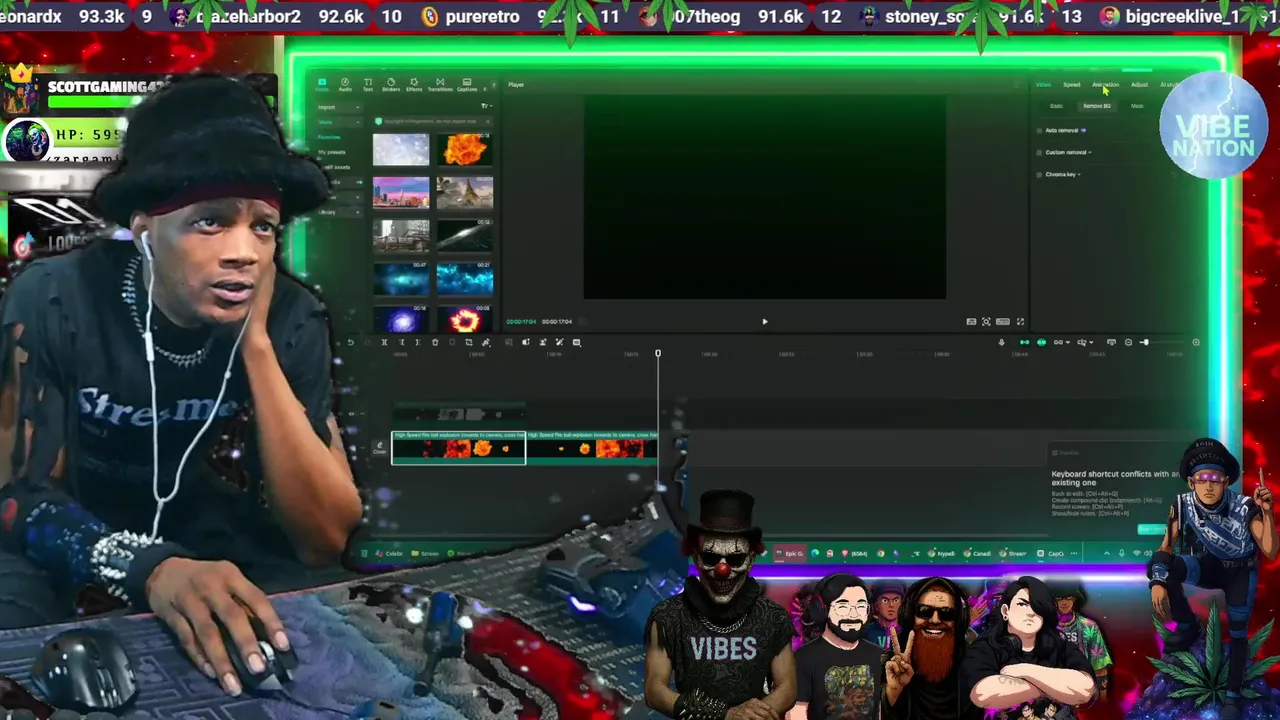This screenshot has height=720, width=1280.
Task: Click the Undo icon in the timeline toolbar
Action: (x=350, y=343)
